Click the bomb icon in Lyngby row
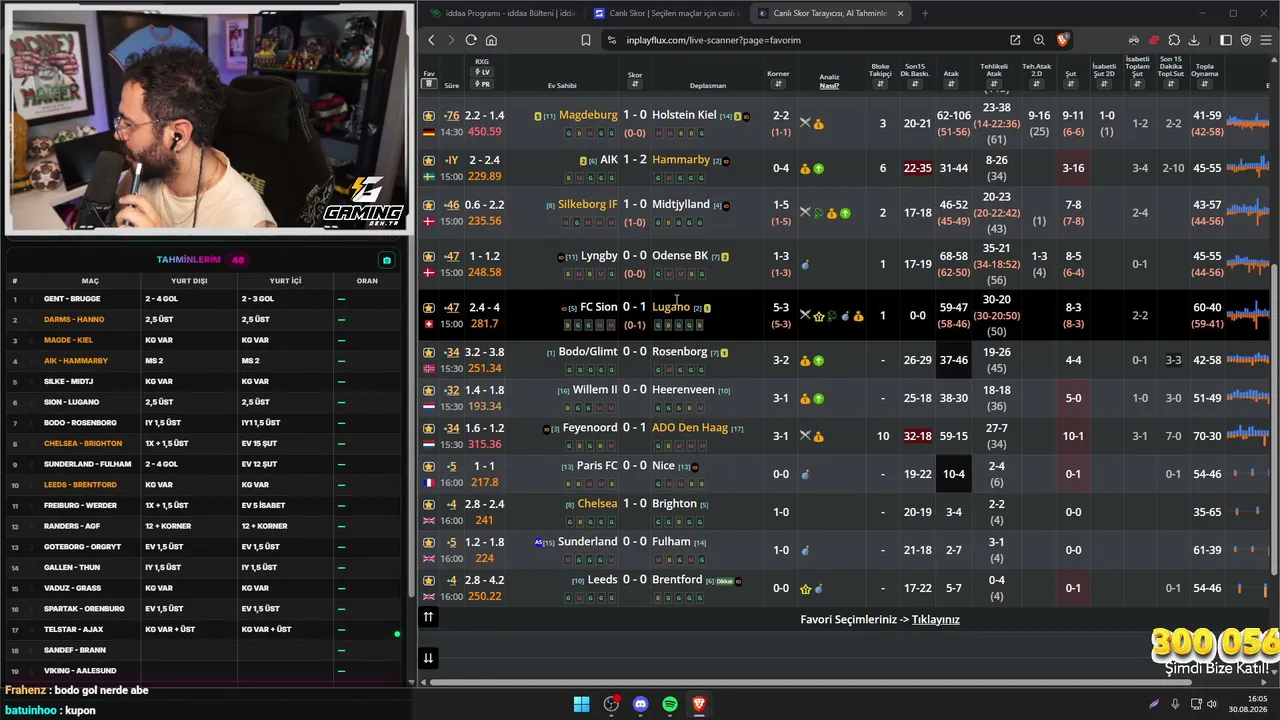This screenshot has height=720, width=1280. [x=805, y=265]
